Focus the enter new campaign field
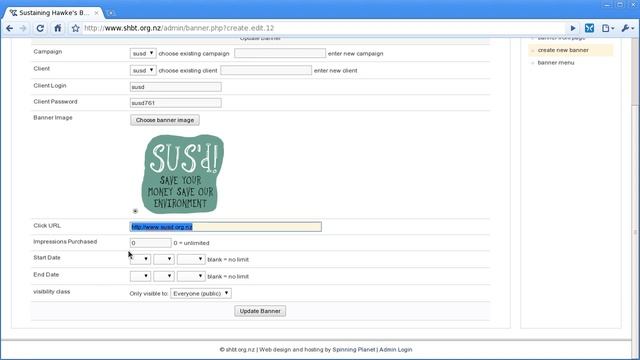This screenshot has height=360, width=640. [x=280, y=53]
